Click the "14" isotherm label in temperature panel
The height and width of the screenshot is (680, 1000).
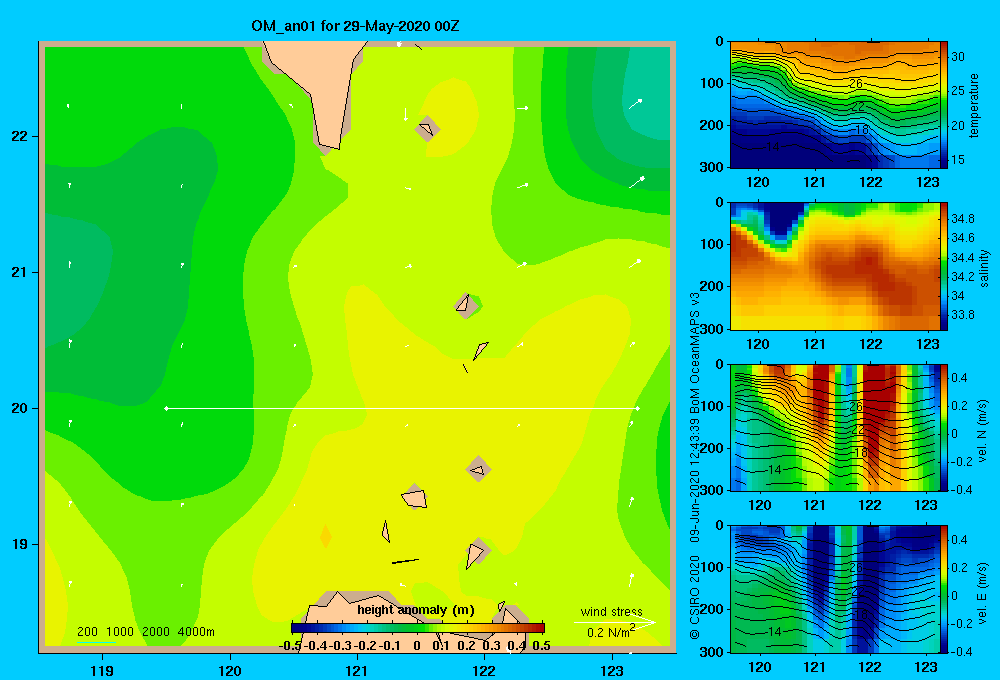coord(772,147)
